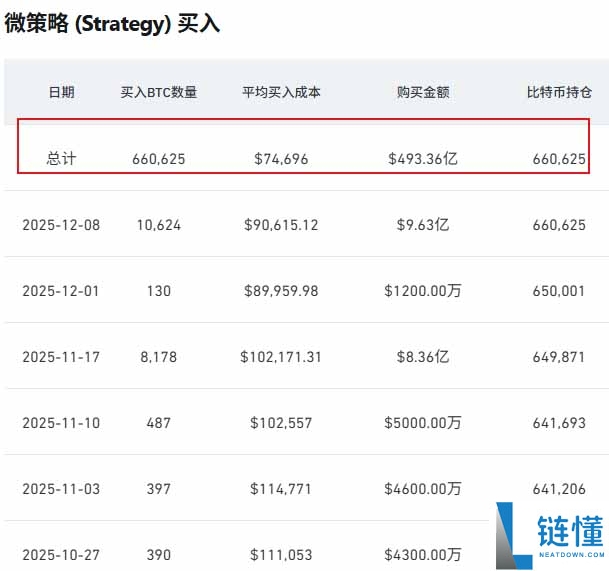Select the 总计 row label
The height and width of the screenshot is (571, 609).
[x=61, y=159]
